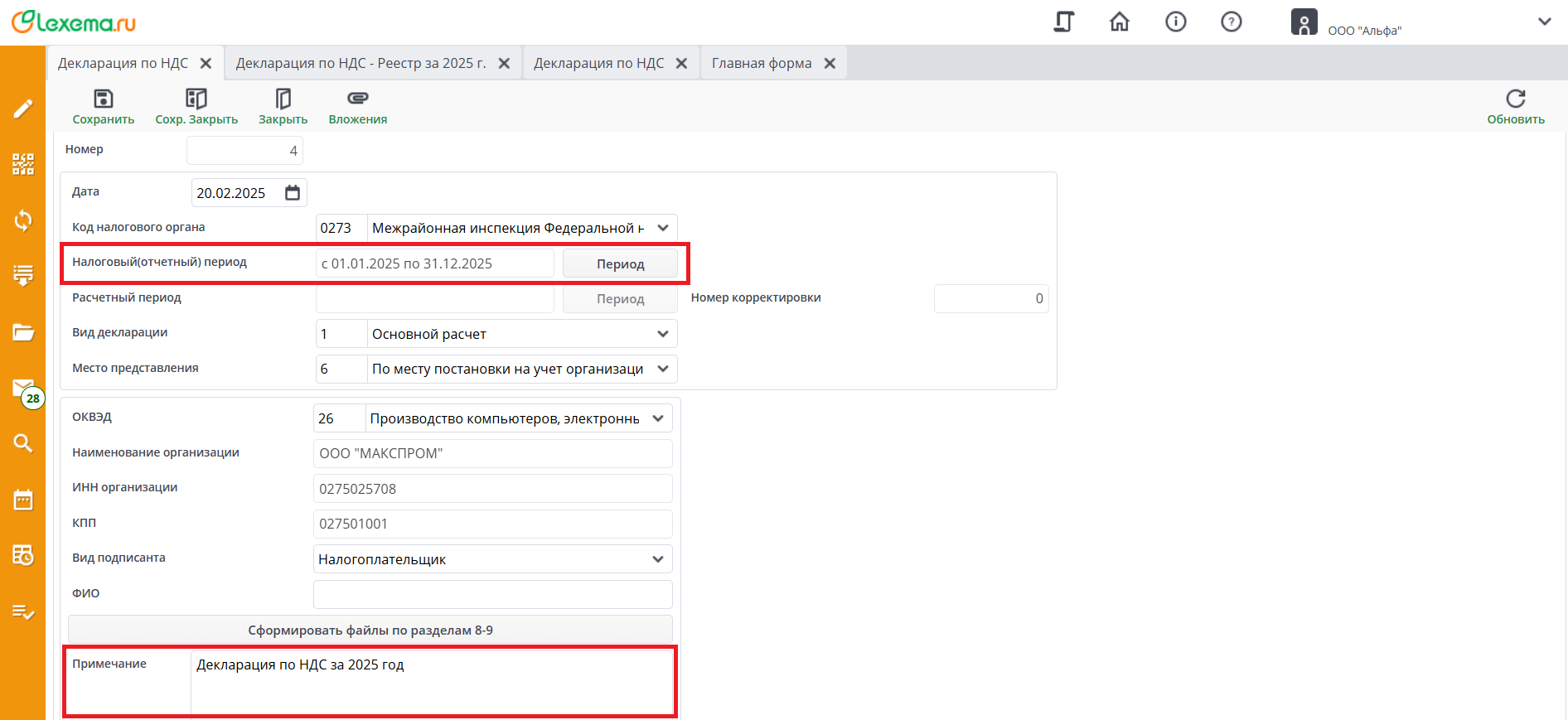Switch to Главная форма tab
Screen dimensions: 1568x720
[761, 64]
